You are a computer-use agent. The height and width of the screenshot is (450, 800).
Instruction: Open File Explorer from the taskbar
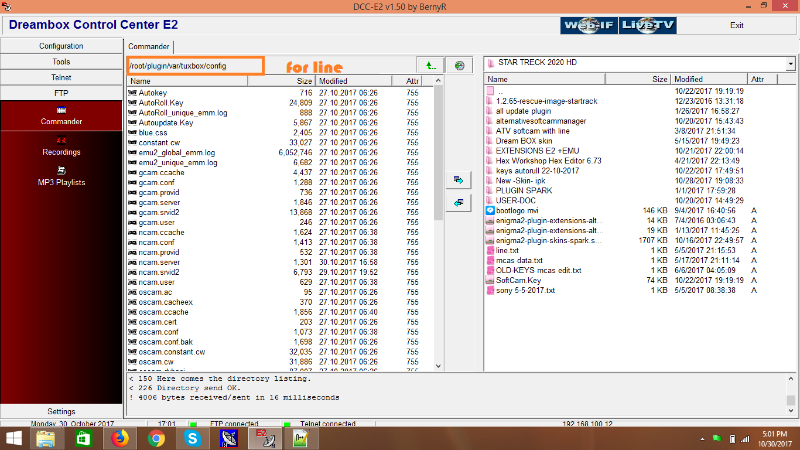46,439
